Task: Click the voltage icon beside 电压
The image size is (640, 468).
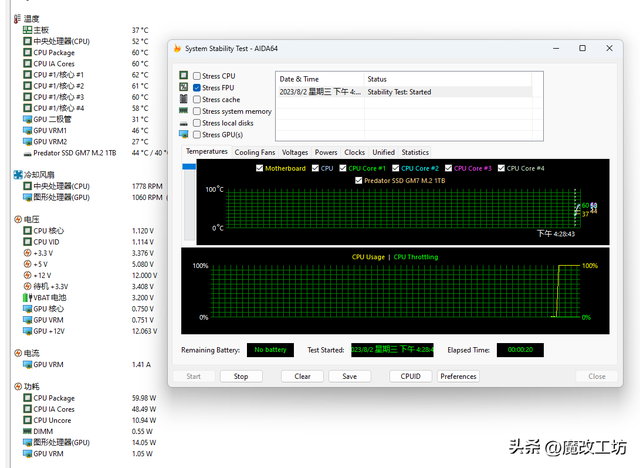Action: click(x=18, y=220)
